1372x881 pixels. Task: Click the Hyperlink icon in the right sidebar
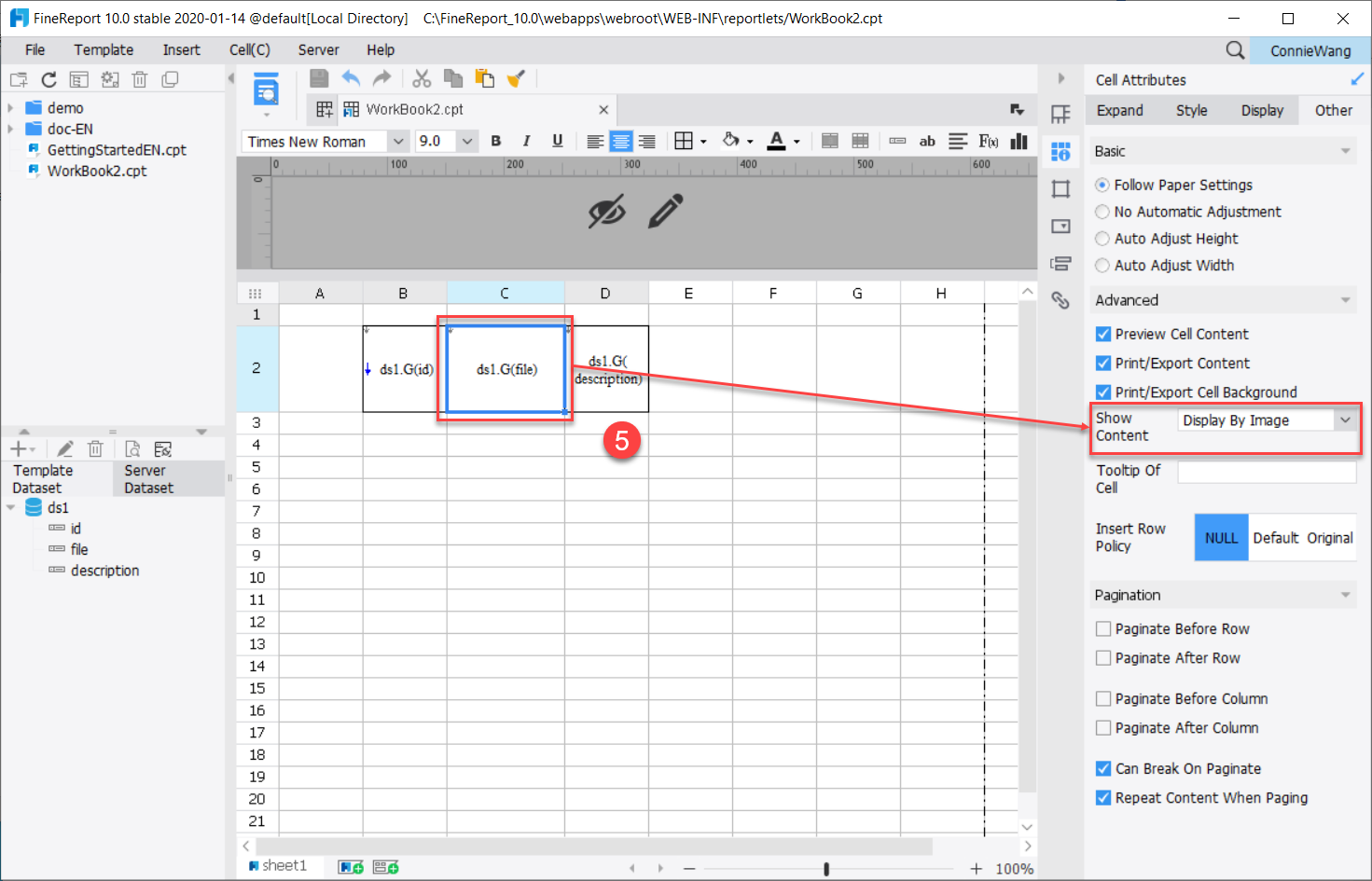pos(1060,300)
